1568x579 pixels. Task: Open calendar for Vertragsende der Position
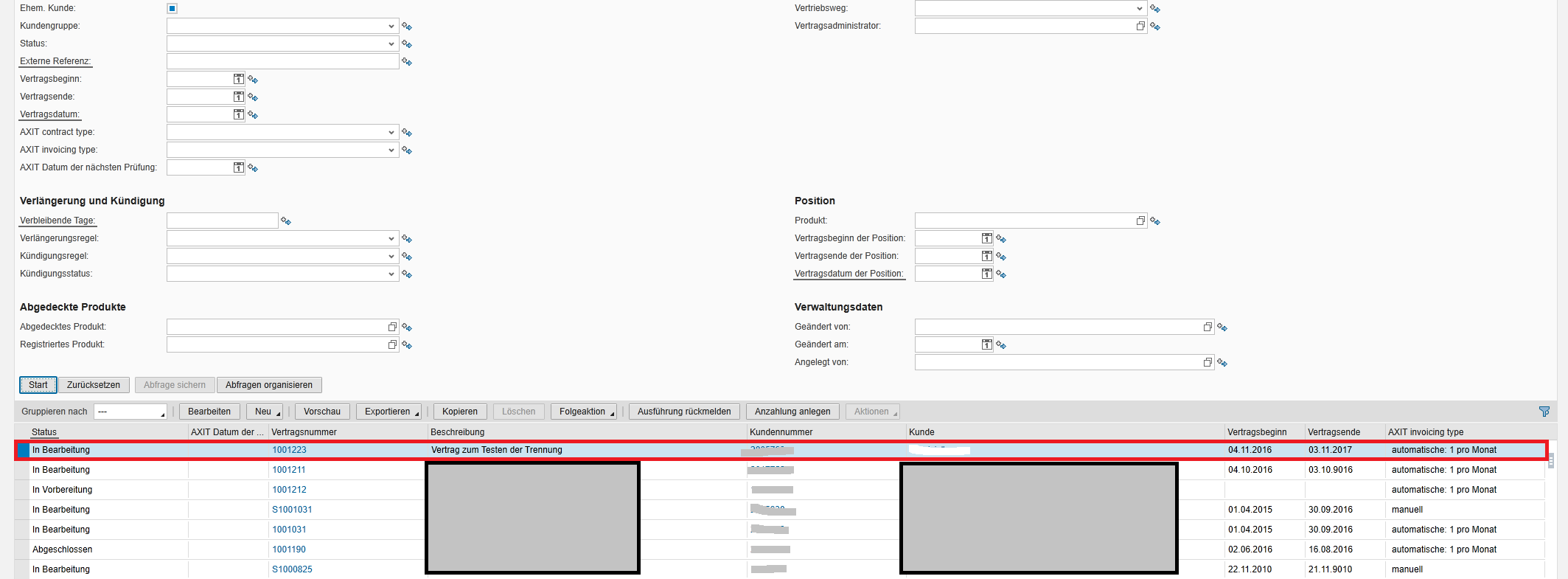click(986, 256)
